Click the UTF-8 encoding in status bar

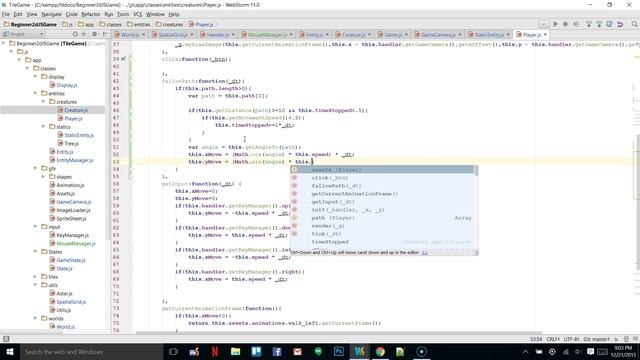coord(571,339)
